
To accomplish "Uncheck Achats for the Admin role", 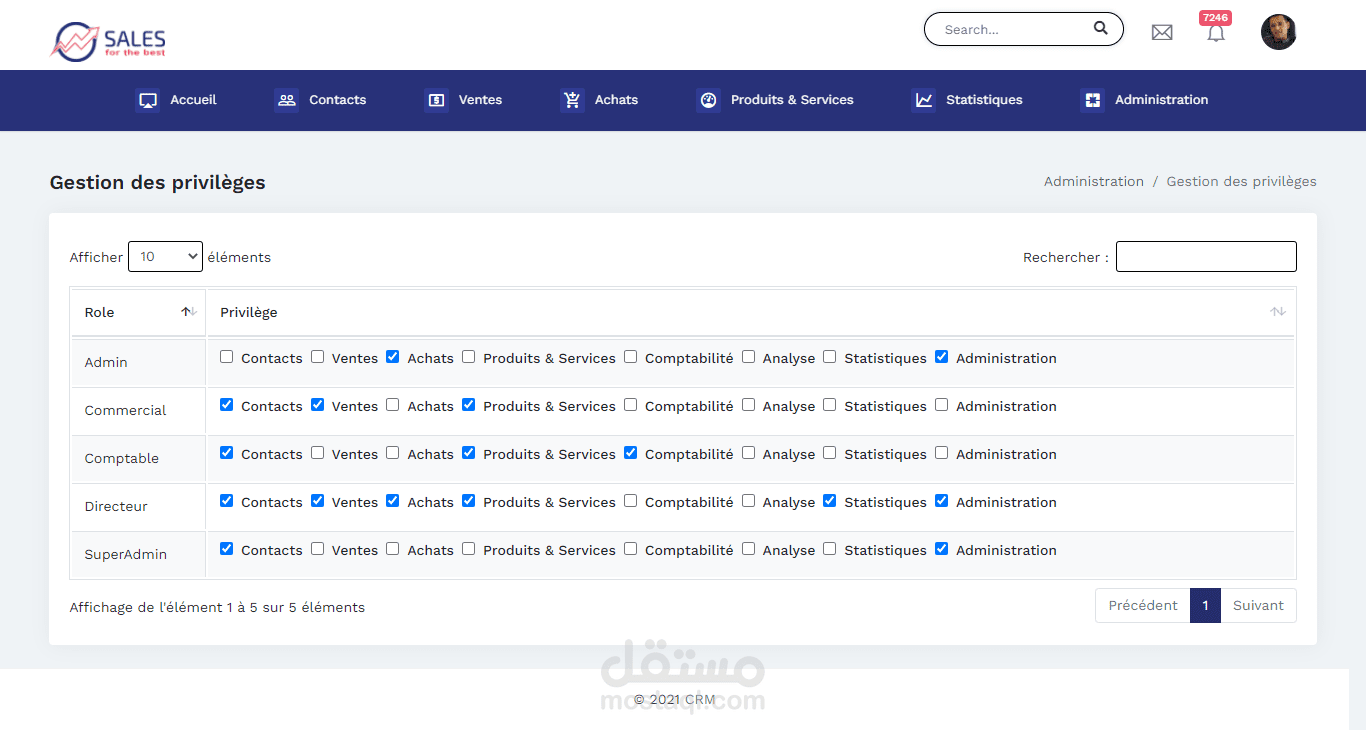I will 392,357.
